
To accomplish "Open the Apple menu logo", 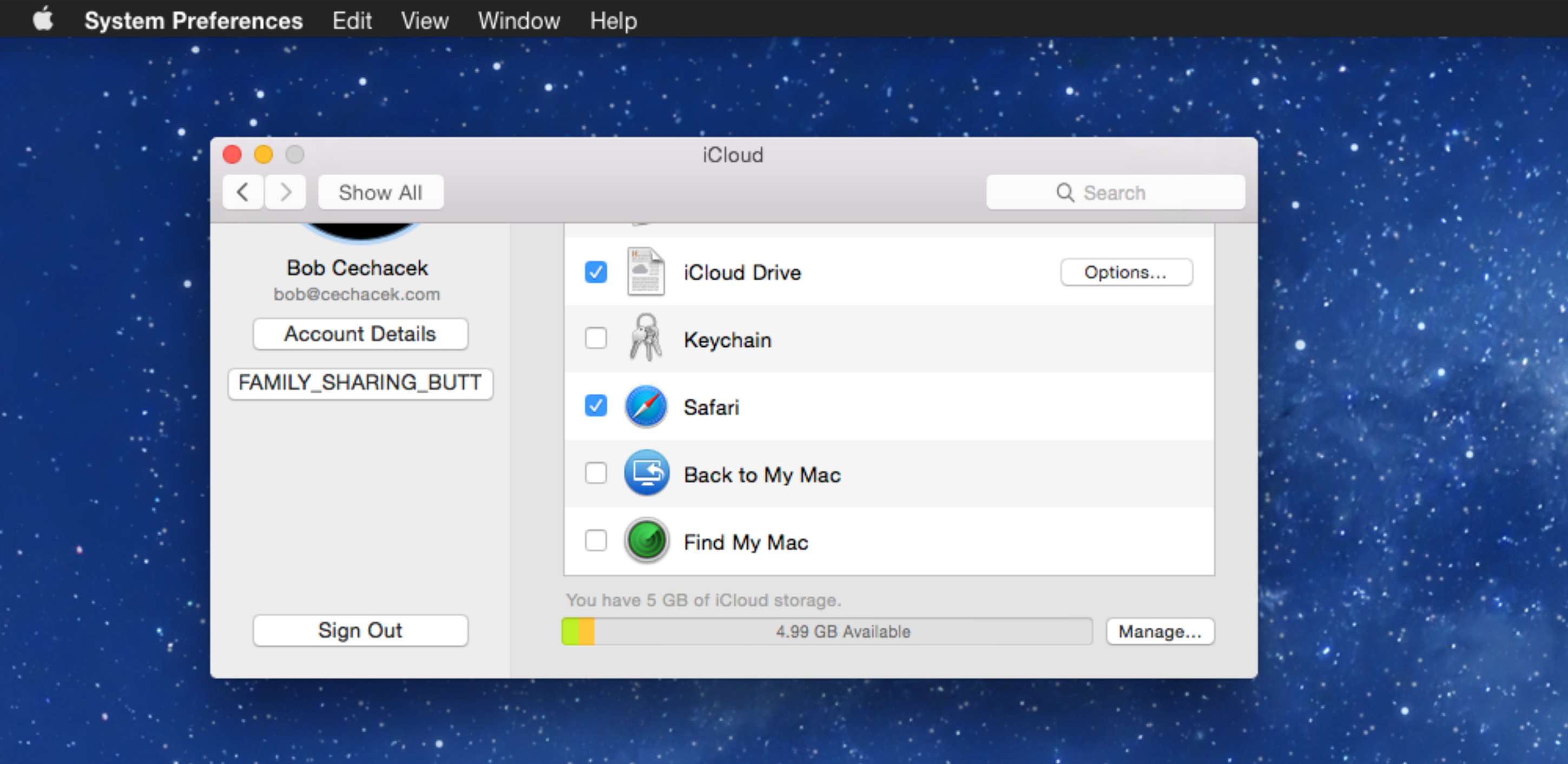I will coord(43,19).
